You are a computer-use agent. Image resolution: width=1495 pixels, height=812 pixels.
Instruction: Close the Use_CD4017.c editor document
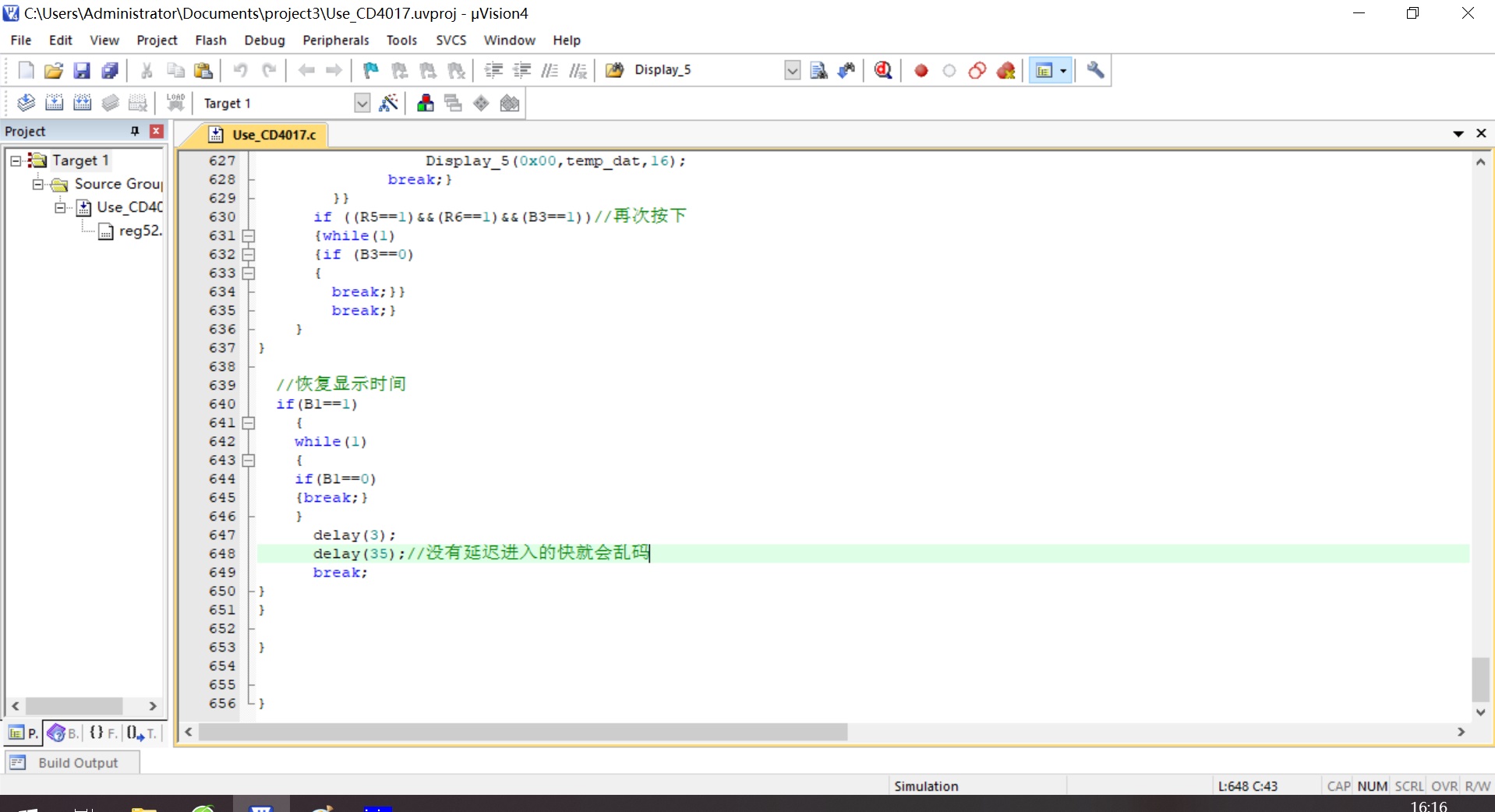(1481, 133)
